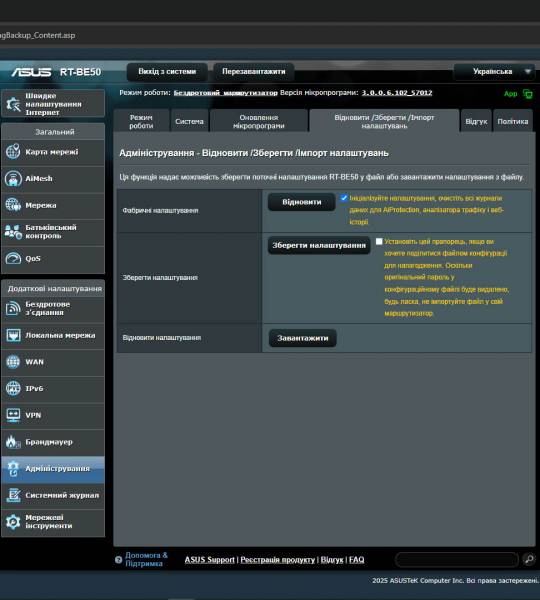Click the WAN globe icon
540x600 pixels.
click(x=13, y=362)
